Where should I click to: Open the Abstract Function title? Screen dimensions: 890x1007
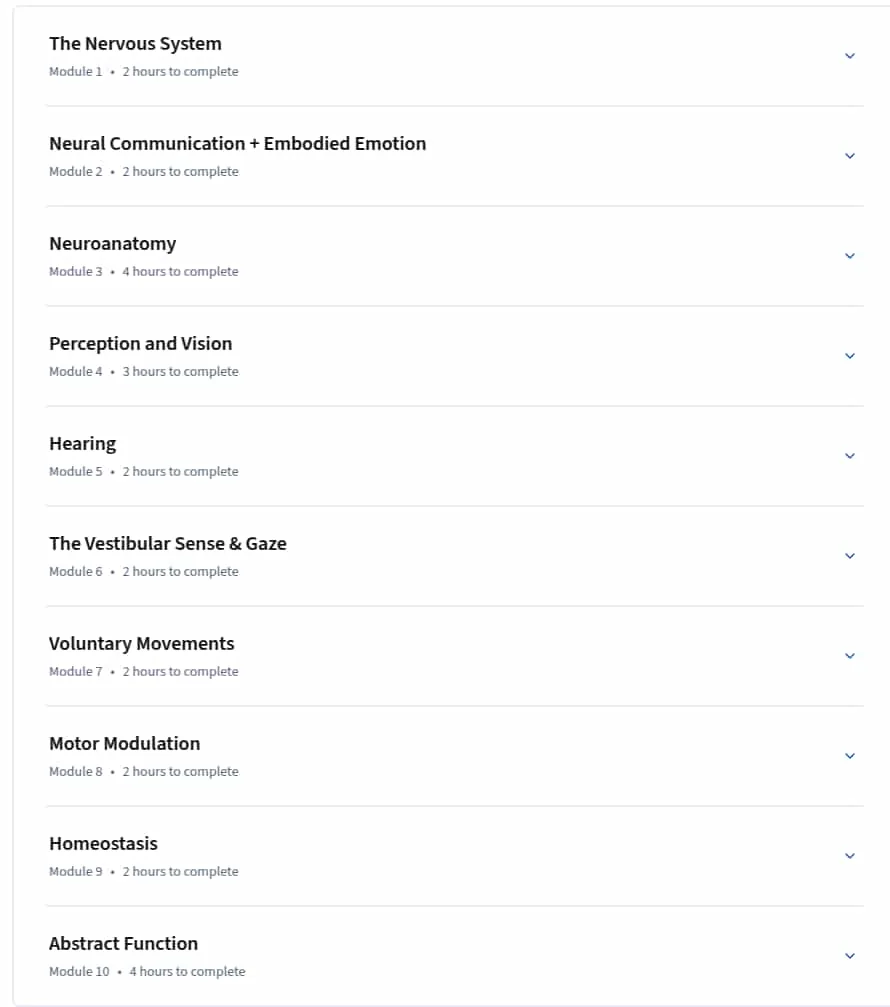pos(123,943)
